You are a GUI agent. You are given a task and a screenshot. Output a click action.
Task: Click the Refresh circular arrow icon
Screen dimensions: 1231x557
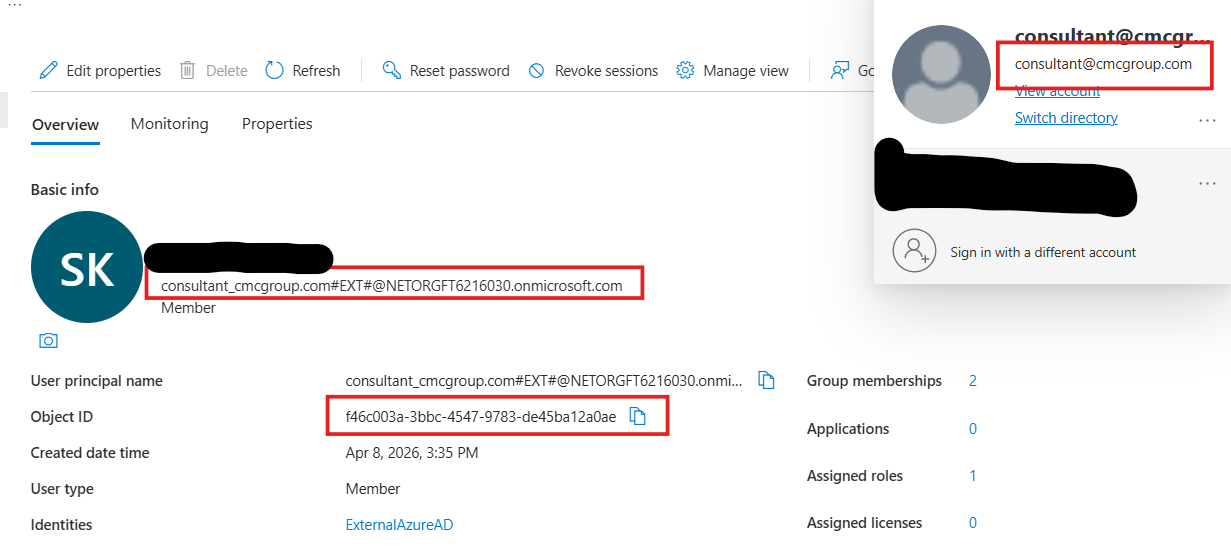tap(275, 70)
